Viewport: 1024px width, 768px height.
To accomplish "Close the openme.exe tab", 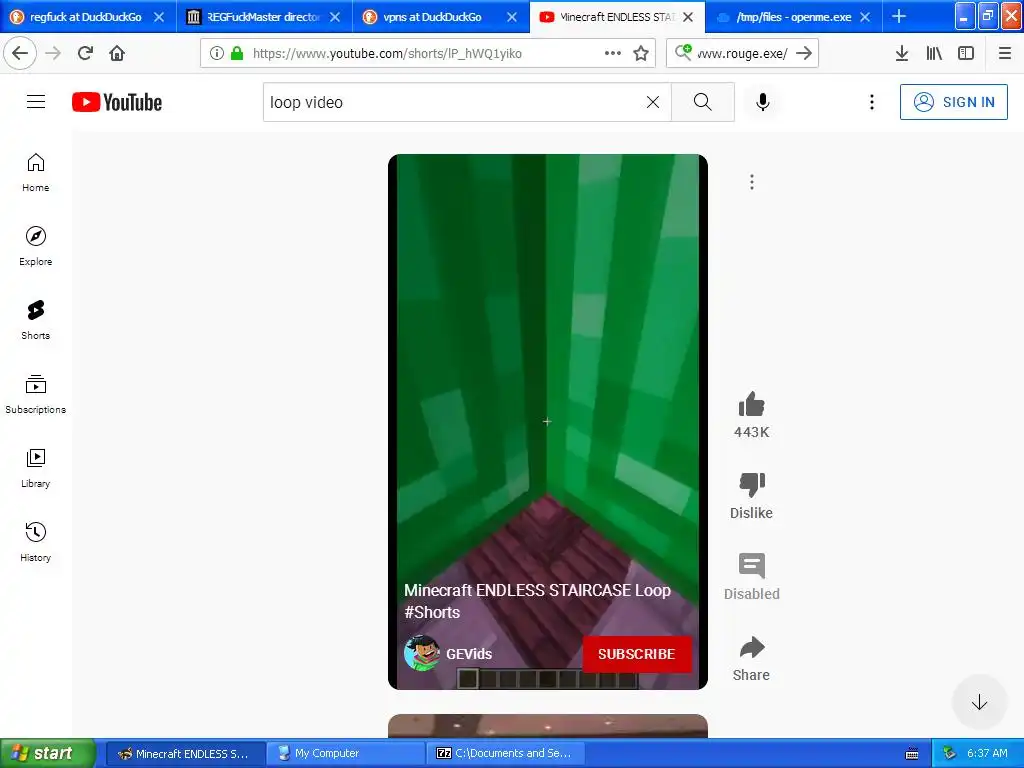I will point(865,17).
